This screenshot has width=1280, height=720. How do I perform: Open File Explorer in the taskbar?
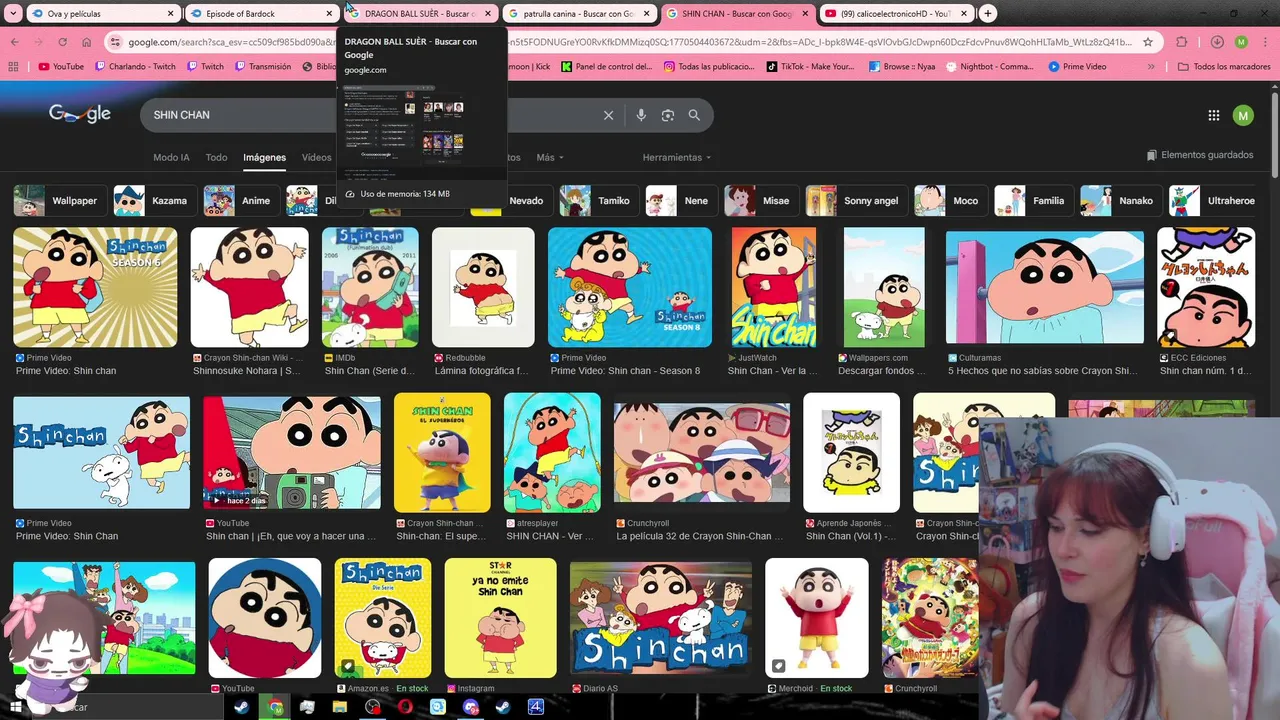[340, 707]
